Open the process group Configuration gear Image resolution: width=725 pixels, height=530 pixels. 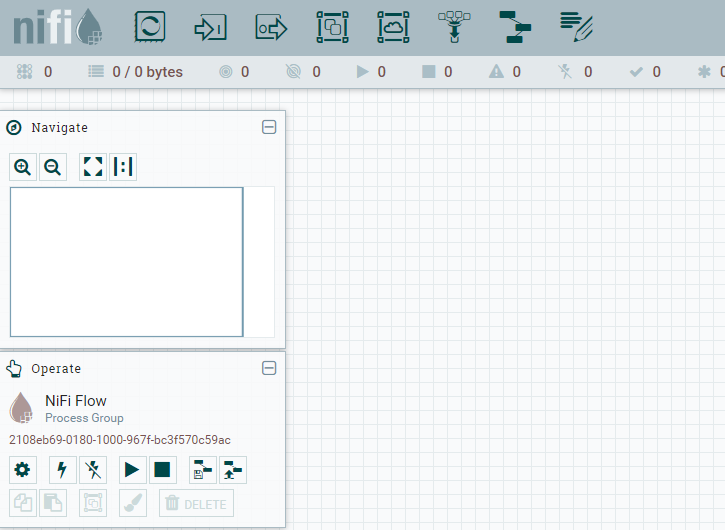23,469
